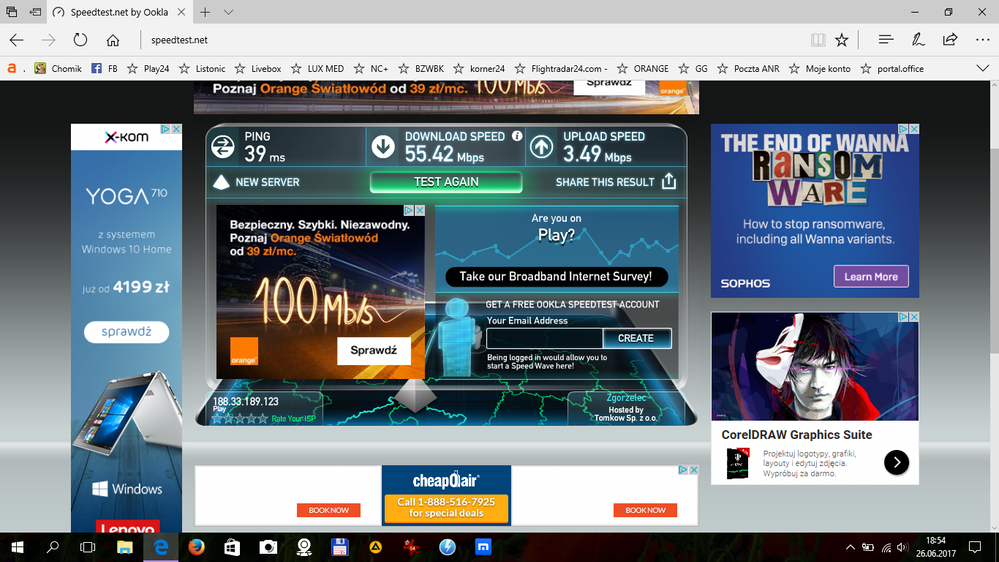Image resolution: width=999 pixels, height=562 pixels.
Task: Open the Hub favorites list icon
Action: coord(886,40)
